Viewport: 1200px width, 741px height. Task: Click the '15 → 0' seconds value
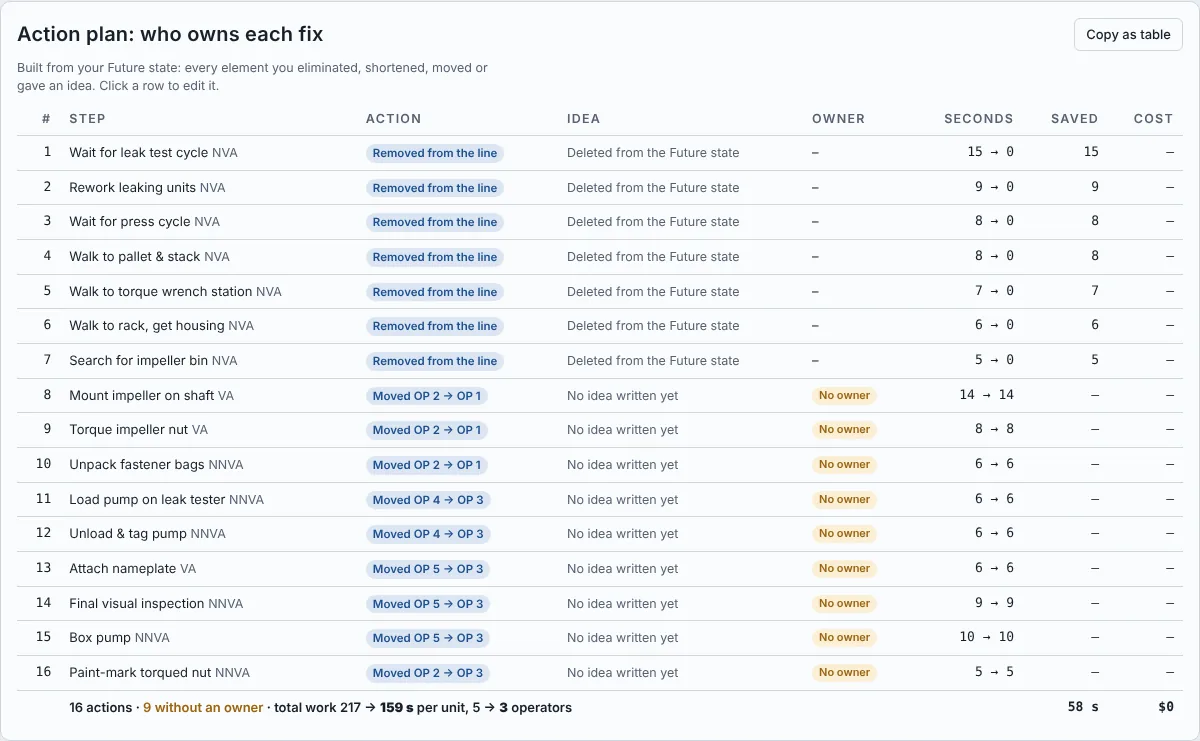point(990,153)
